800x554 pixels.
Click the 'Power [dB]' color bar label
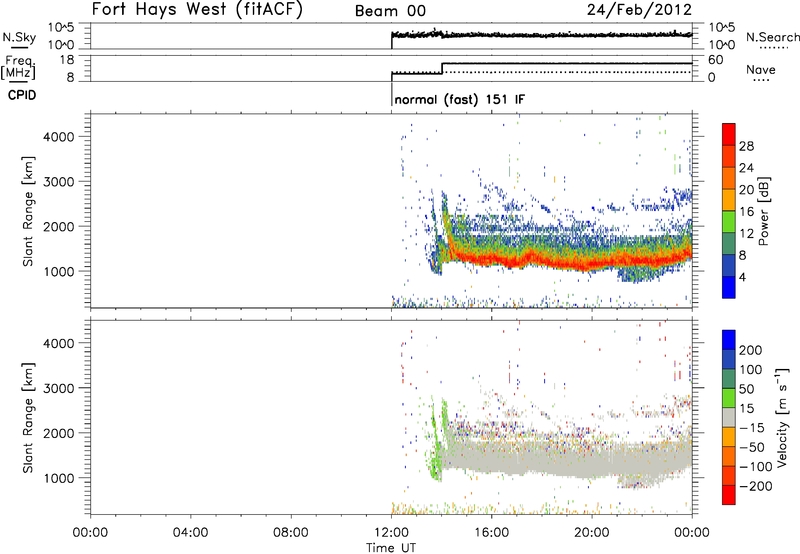click(764, 211)
